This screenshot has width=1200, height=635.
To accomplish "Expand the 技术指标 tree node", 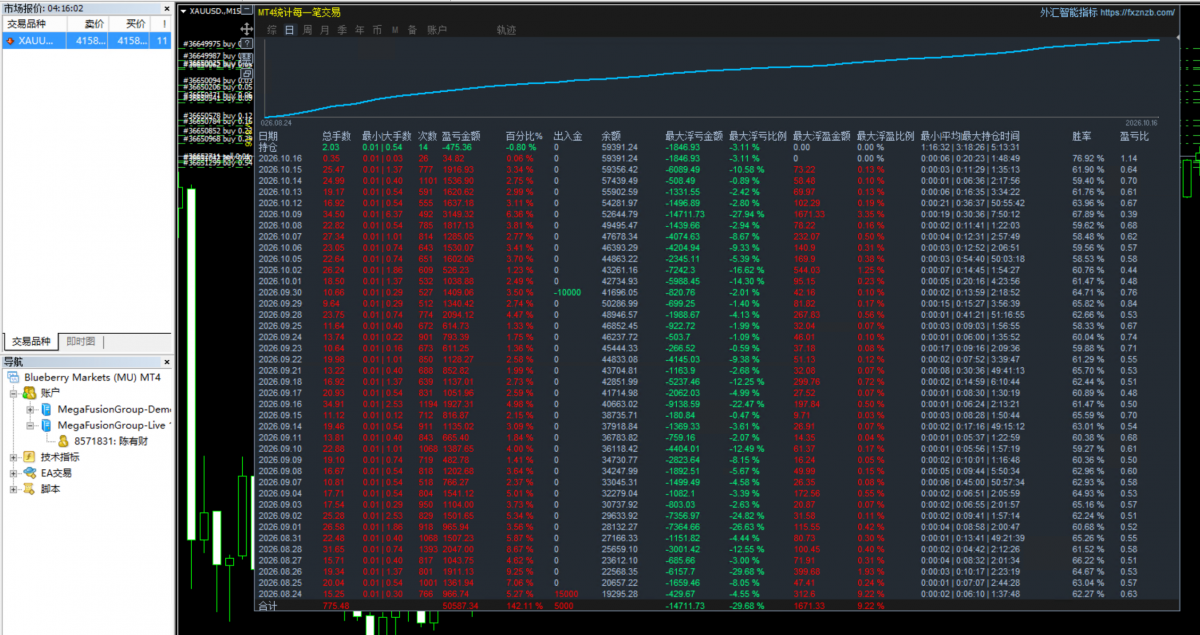I will 13,457.
